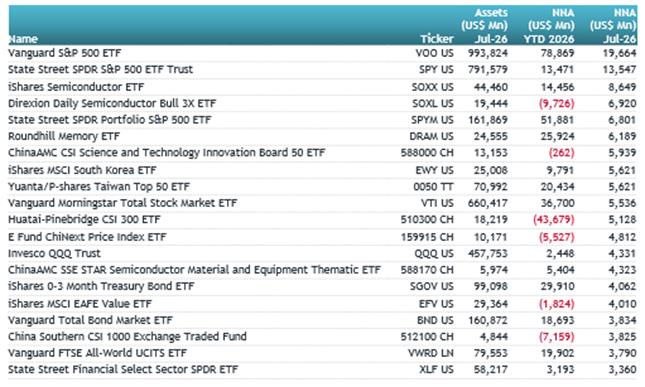Screen dimensions: 645x387
Task: Click the Ticker column header
Action: (x=437, y=39)
